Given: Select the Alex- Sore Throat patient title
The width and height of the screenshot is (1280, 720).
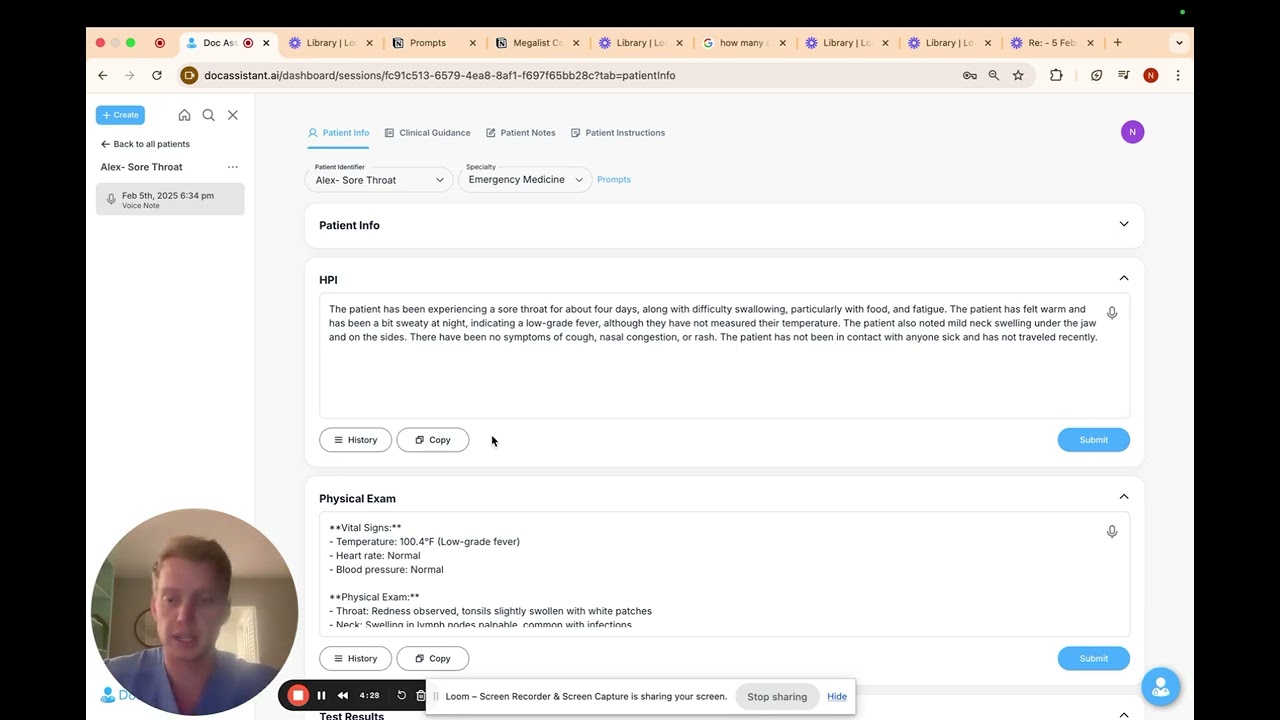Looking at the screenshot, I should (141, 167).
